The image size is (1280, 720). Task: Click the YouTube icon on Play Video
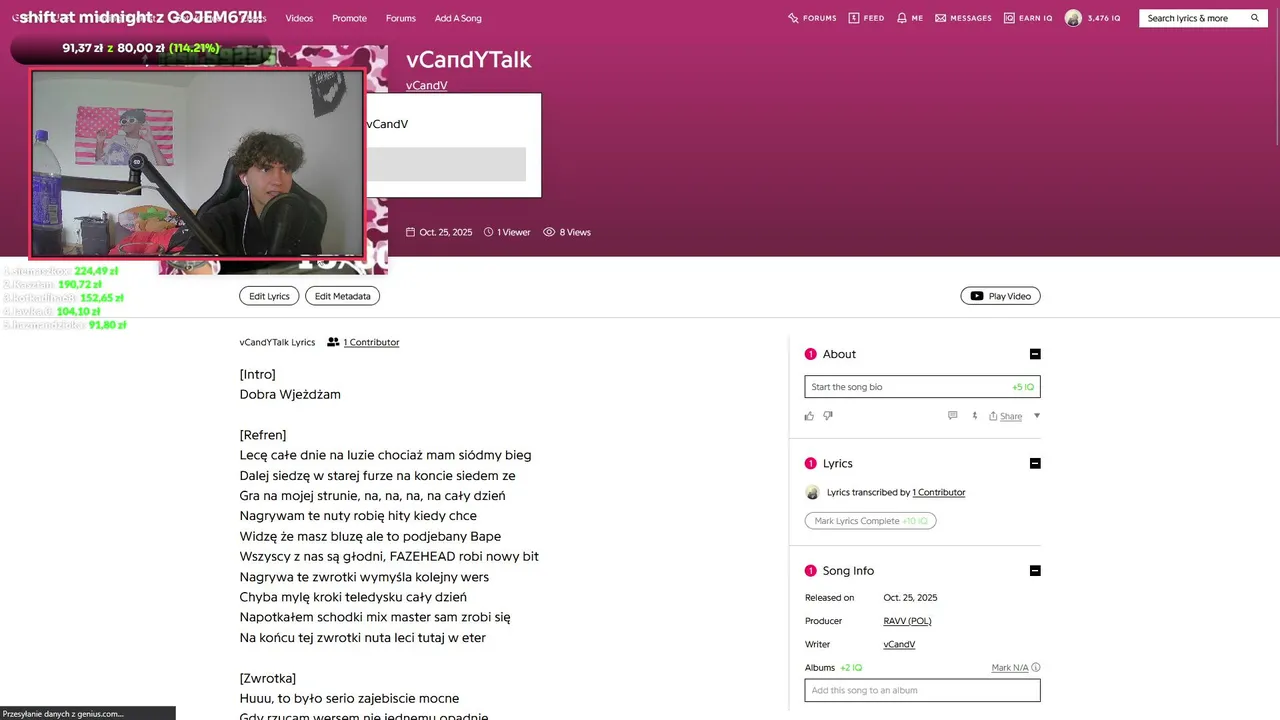tap(977, 296)
